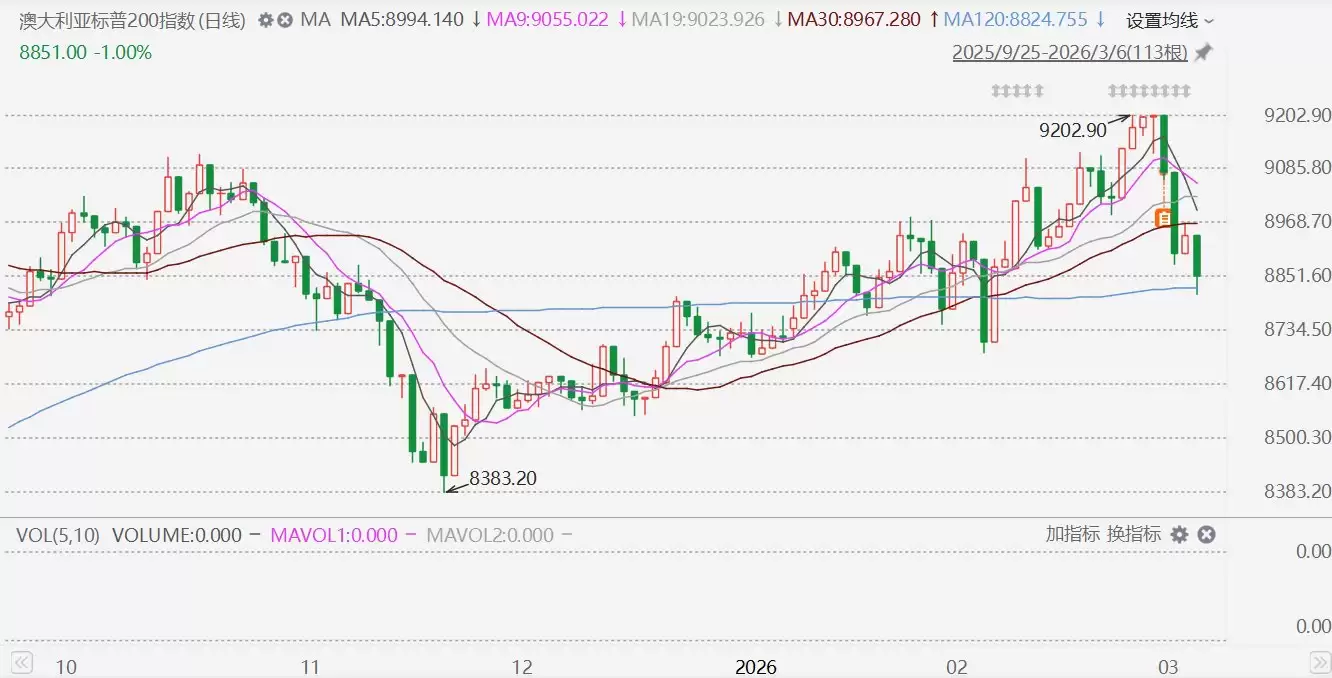Click 换指标 to switch indicator
Viewport: 1332px width, 678px height.
click(x=1133, y=534)
